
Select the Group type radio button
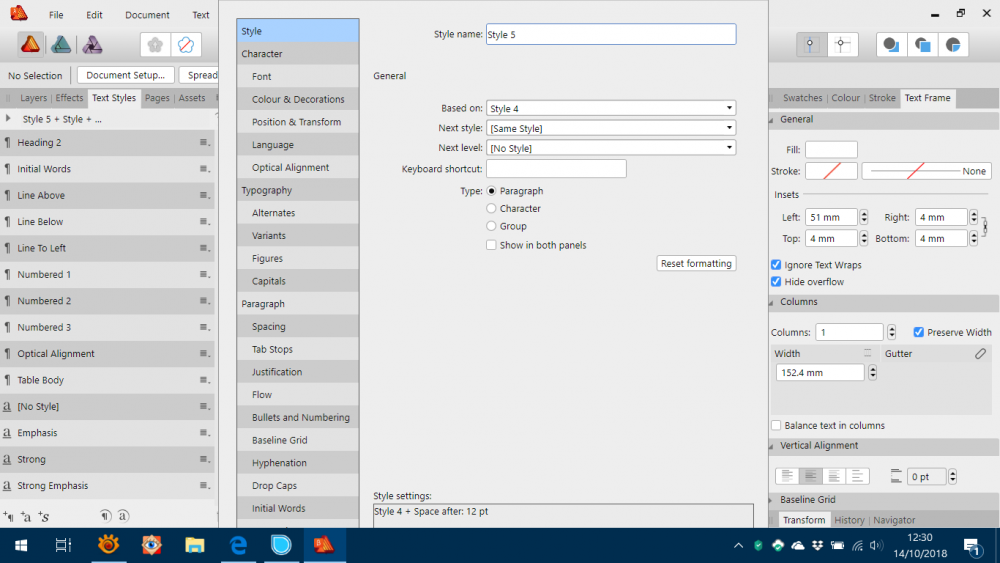[491, 227]
